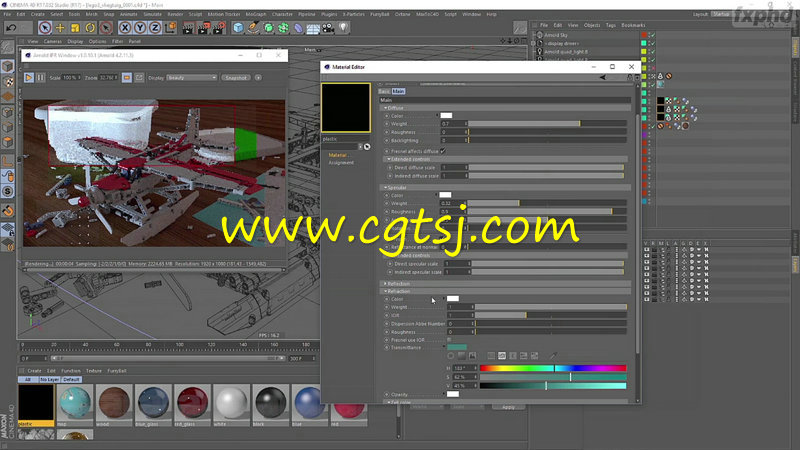800x450 pixels.
Task: Collapse the Specular section
Action: (x=385, y=188)
